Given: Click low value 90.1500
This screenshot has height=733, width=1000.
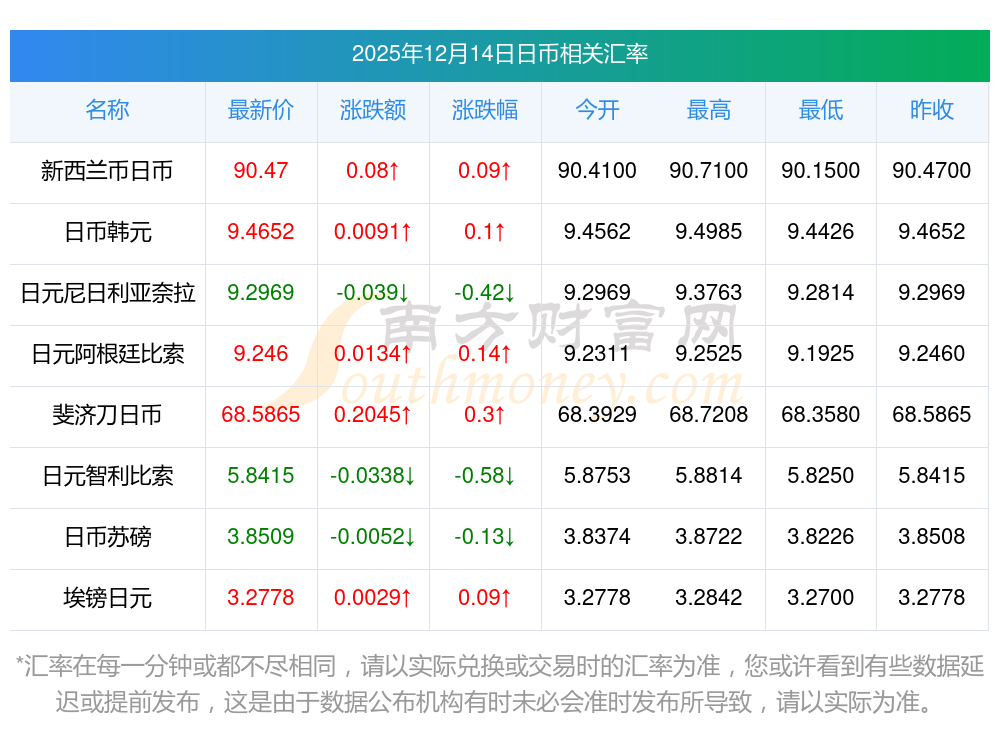Looking at the screenshot, I should [x=820, y=170].
